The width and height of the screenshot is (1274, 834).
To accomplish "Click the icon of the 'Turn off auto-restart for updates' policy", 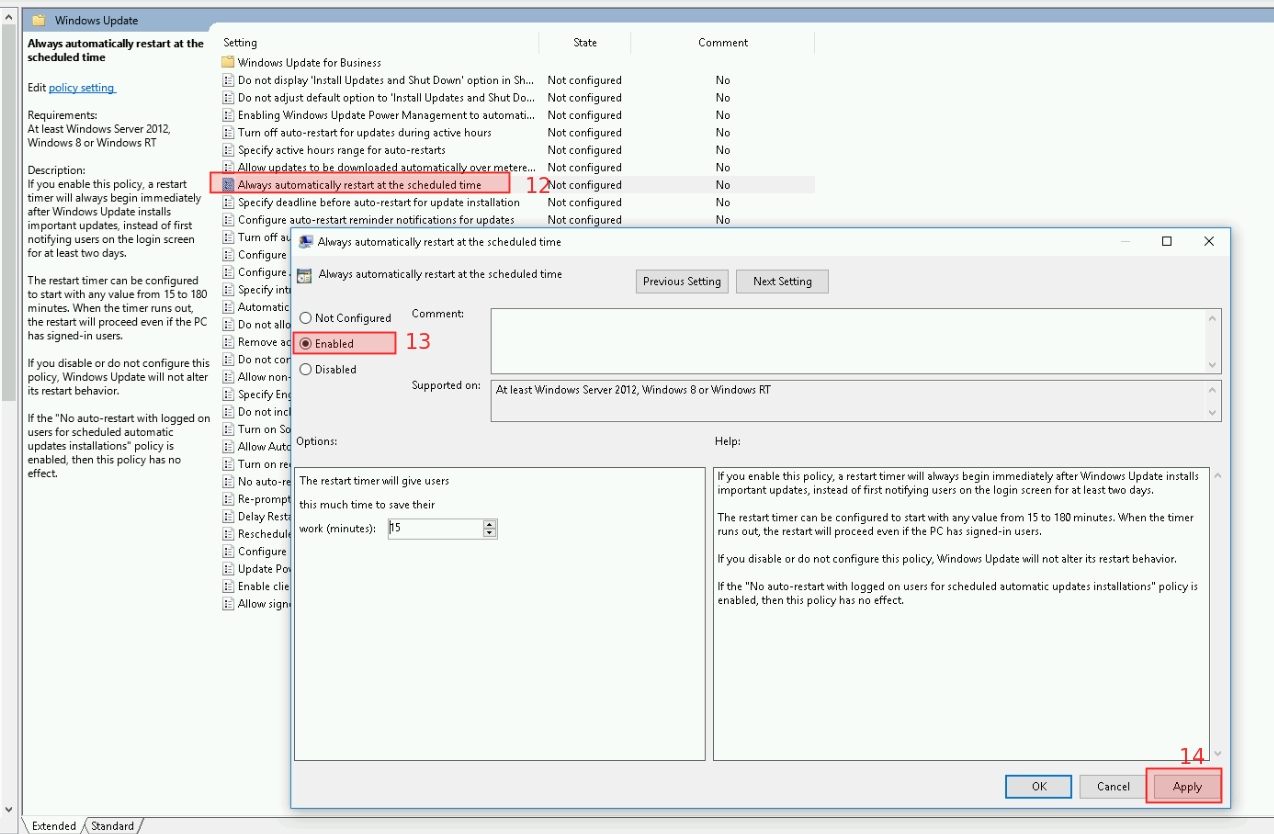I will (228, 133).
